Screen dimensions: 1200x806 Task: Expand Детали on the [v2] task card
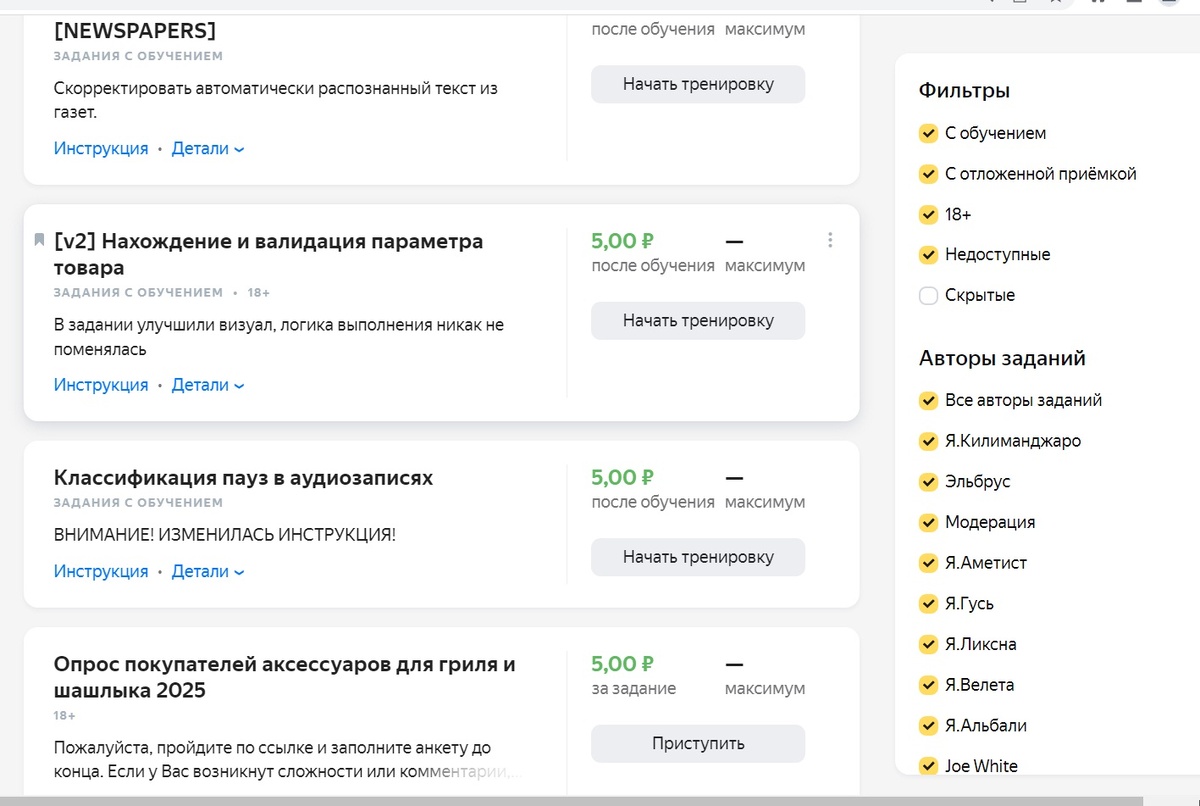pyautogui.click(x=200, y=384)
